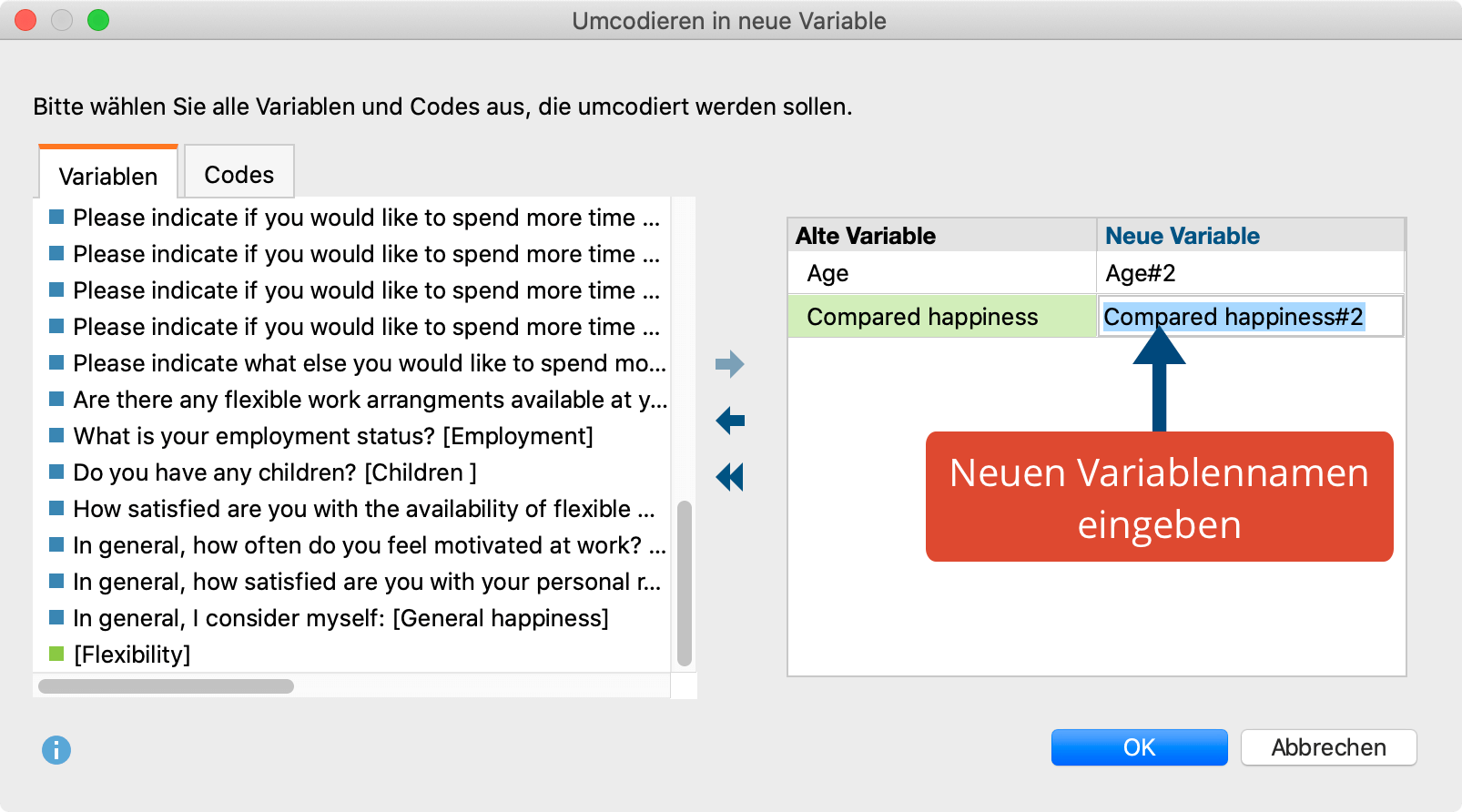Click the double left arrow remove-all icon
Viewport: 1462px width, 812px height.
pyautogui.click(x=729, y=477)
